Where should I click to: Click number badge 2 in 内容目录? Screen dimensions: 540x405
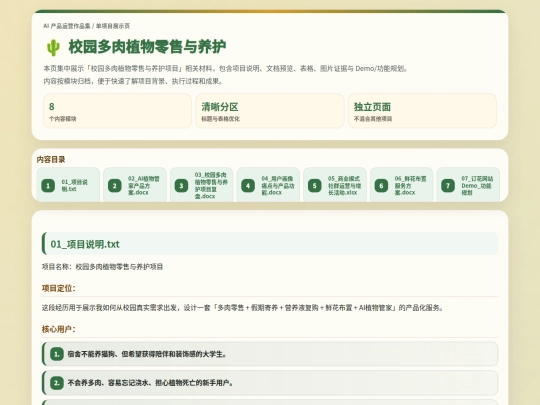click(x=115, y=186)
